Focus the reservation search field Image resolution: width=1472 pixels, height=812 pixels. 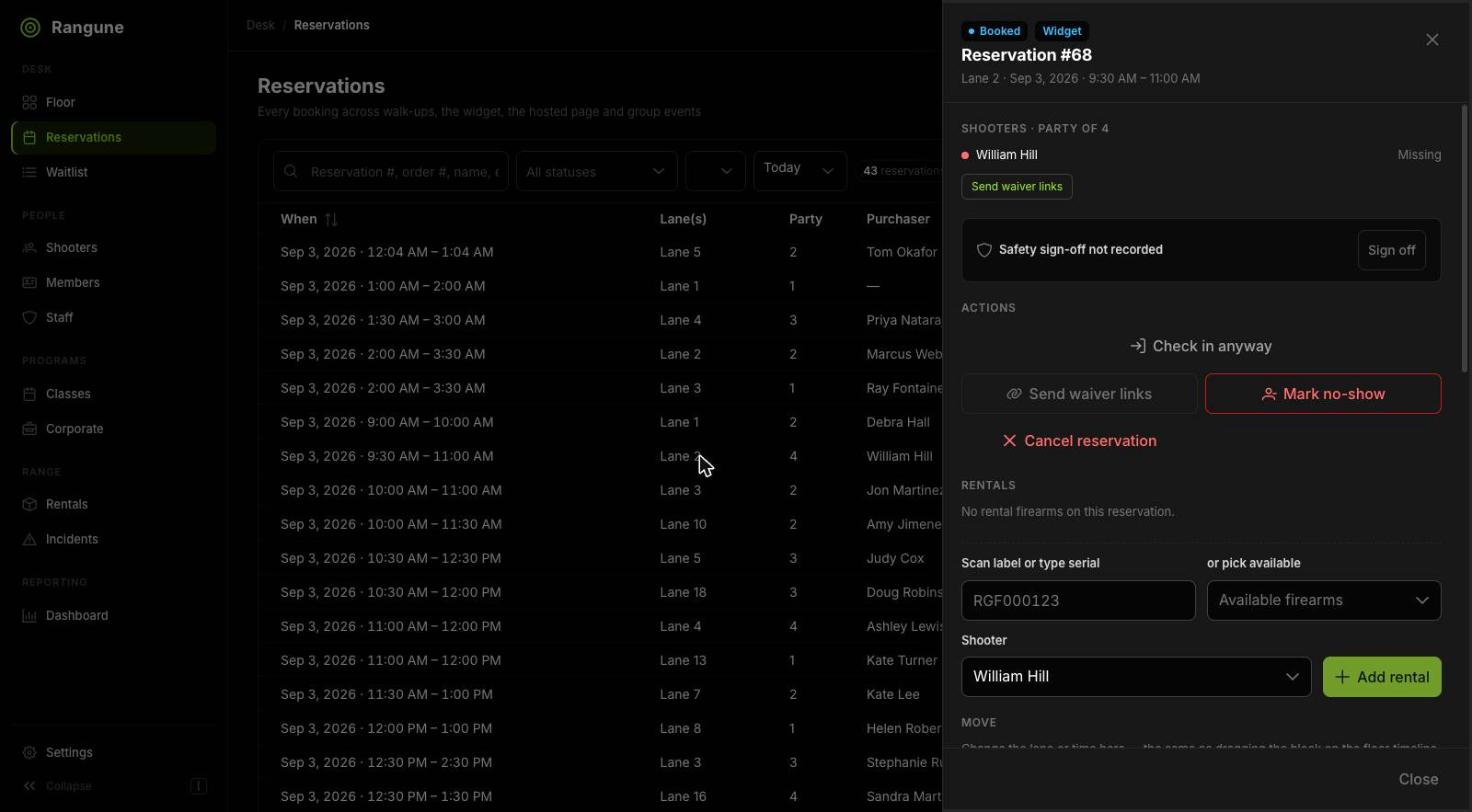(x=391, y=172)
